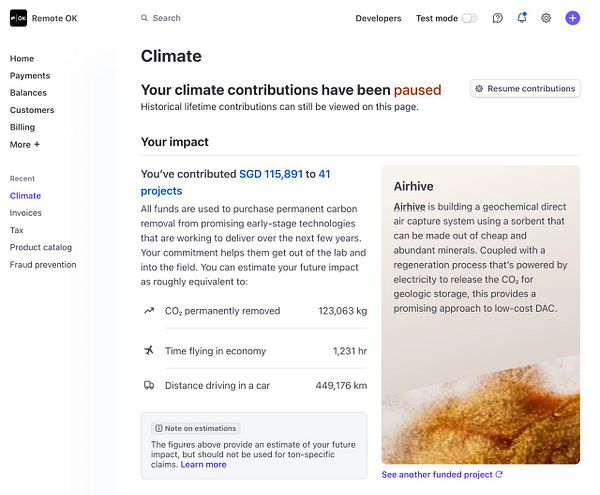The height and width of the screenshot is (495, 600).
Task: Click the purple plus create button
Action: click(x=572, y=18)
